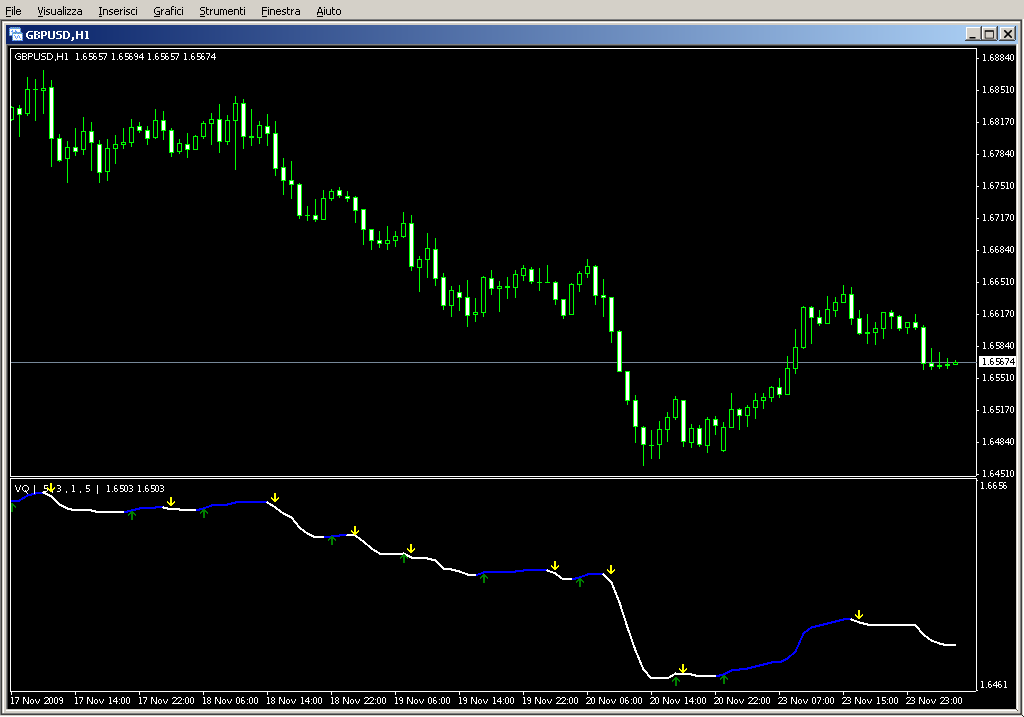Click the GBPUSD,H1 OHLC label in chart
Screen dimensions: 1024x717
point(115,57)
